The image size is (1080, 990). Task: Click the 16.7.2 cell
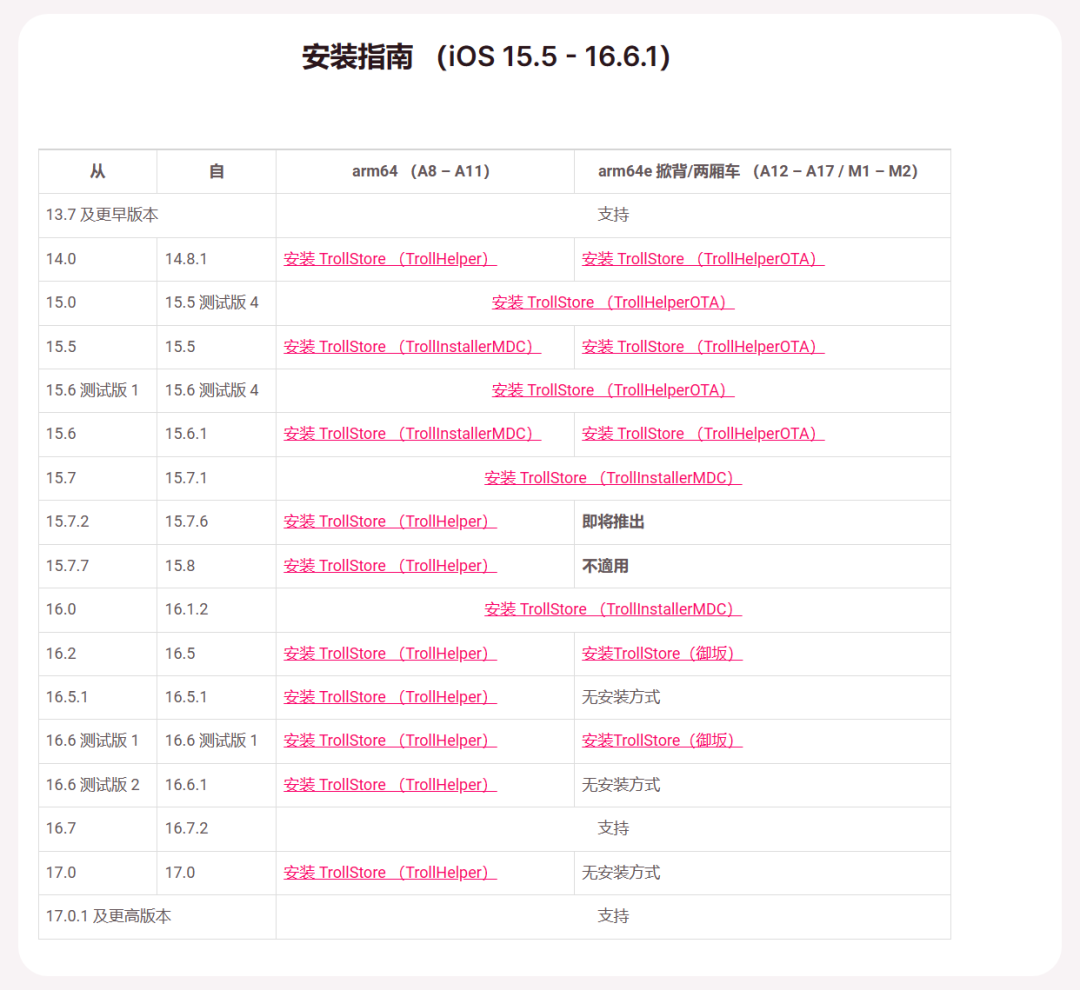[216, 828]
